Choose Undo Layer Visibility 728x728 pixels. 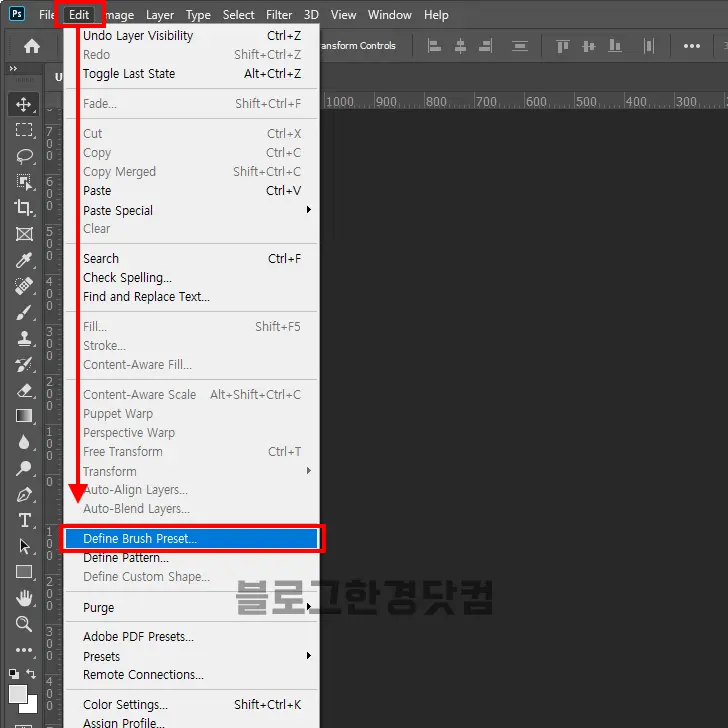[191, 36]
